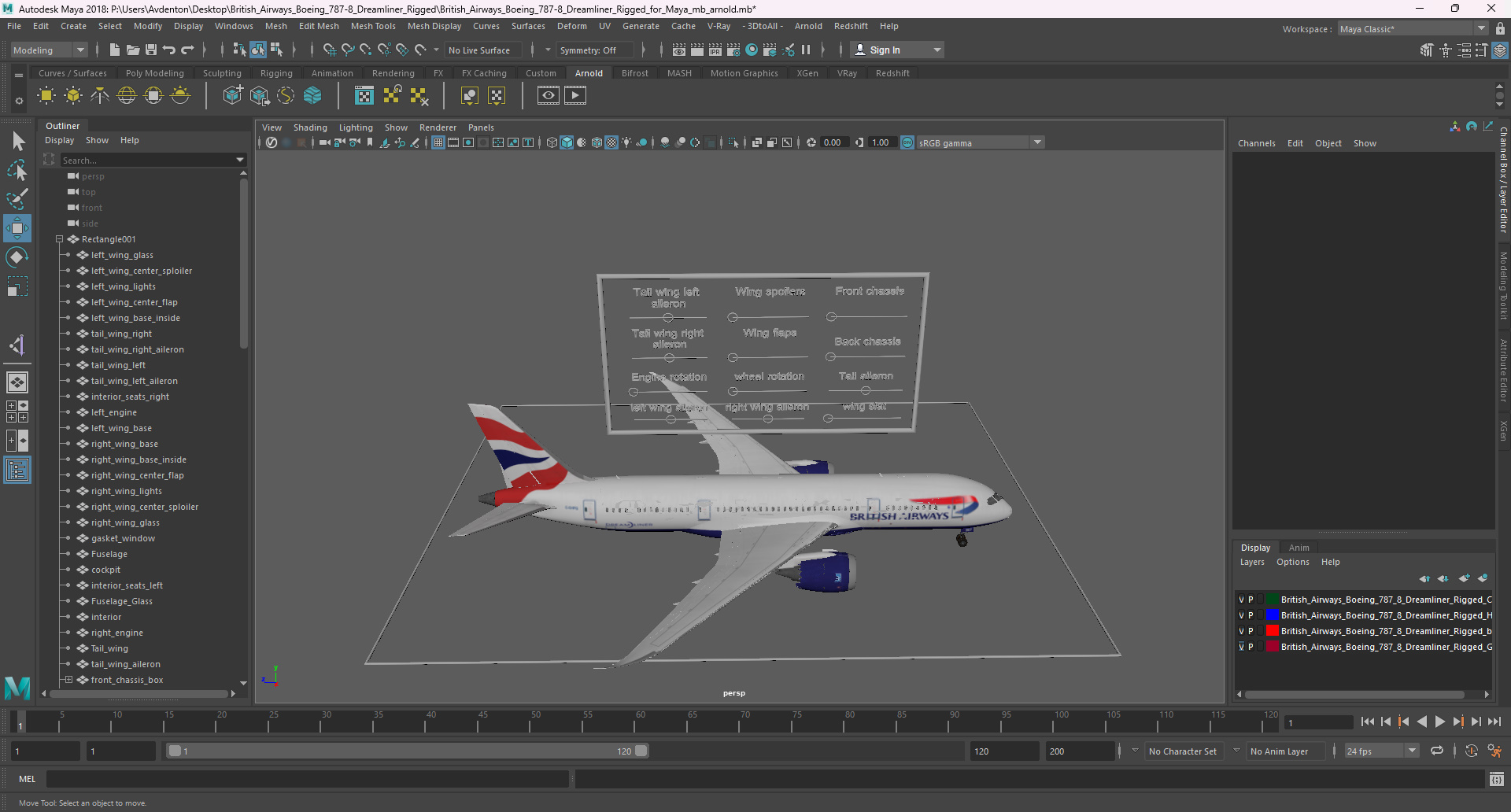Toggle playback P of first display layer
Screen dimensions: 1511x812
click(x=1251, y=600)
